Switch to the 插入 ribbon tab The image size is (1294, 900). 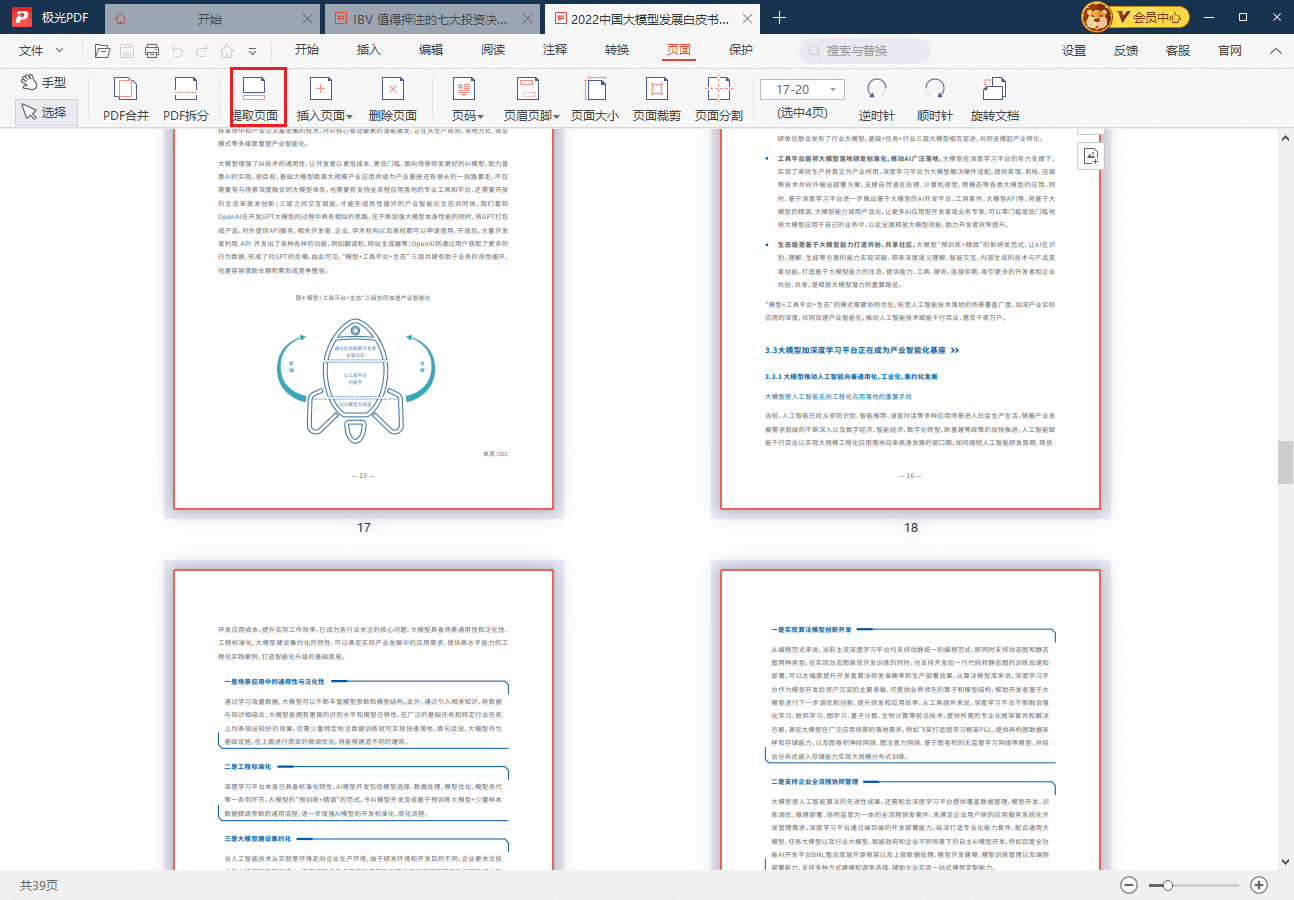[x=369, y=50]
